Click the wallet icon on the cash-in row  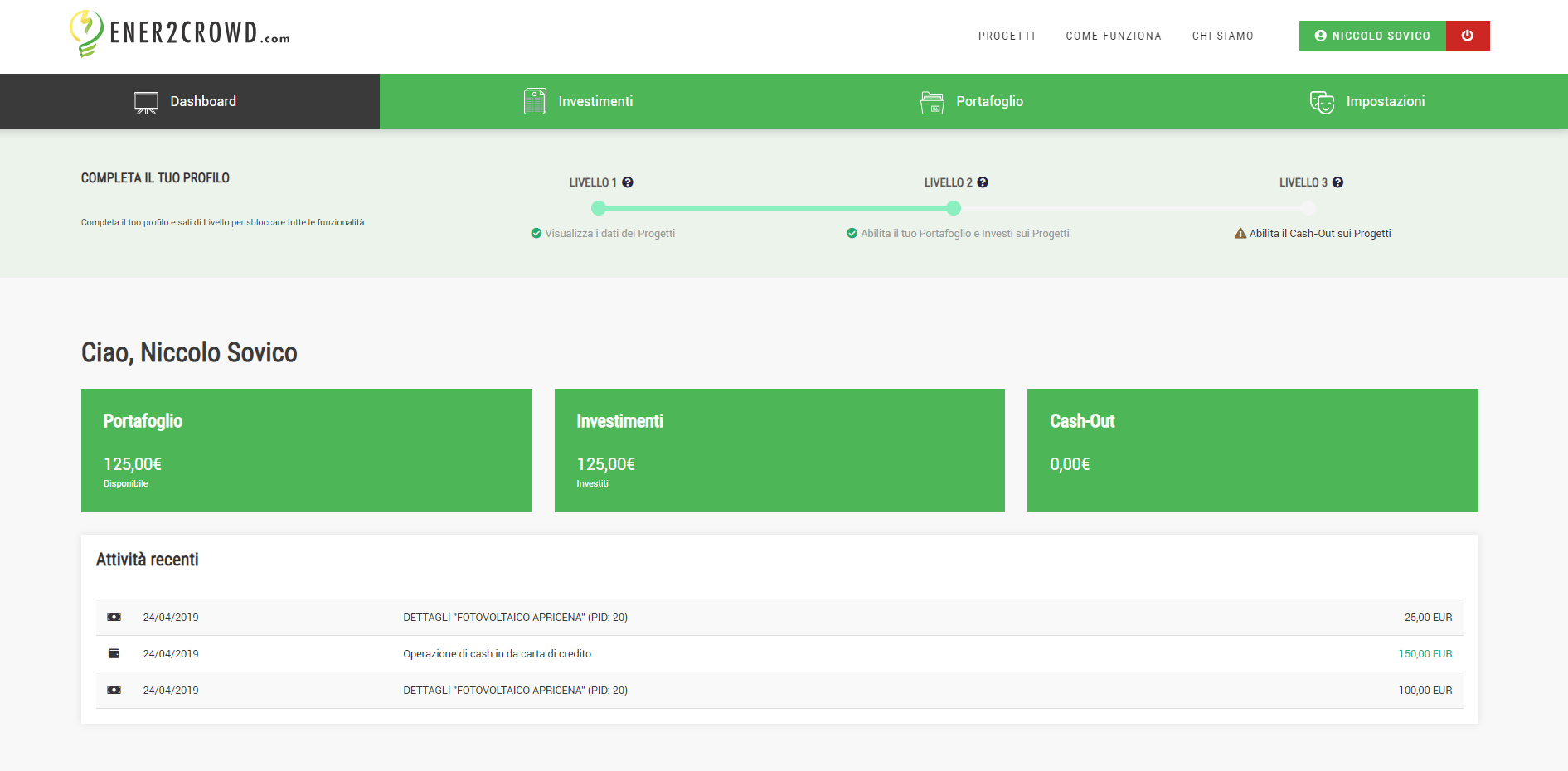[114, 654]
